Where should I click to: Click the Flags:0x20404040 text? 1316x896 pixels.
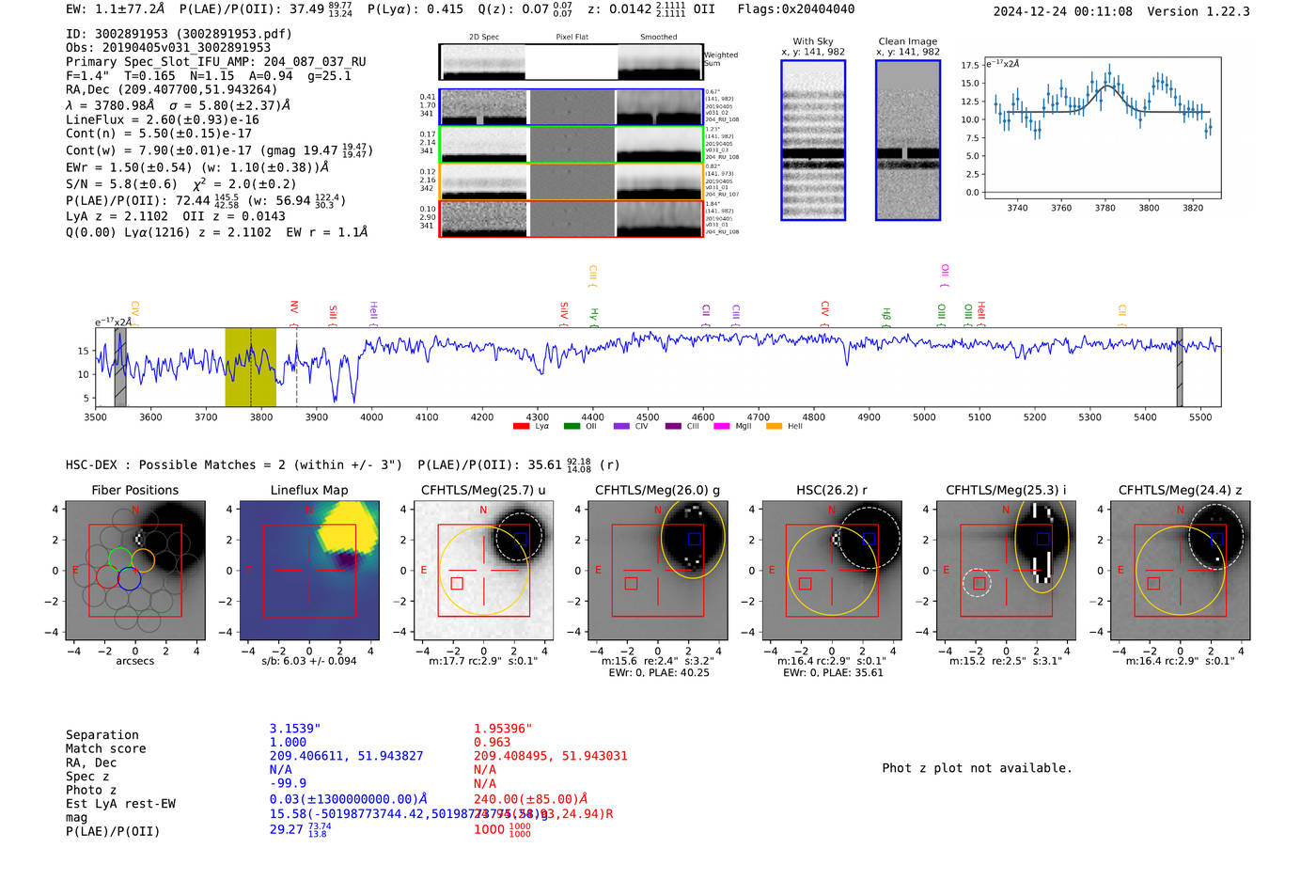796,9
